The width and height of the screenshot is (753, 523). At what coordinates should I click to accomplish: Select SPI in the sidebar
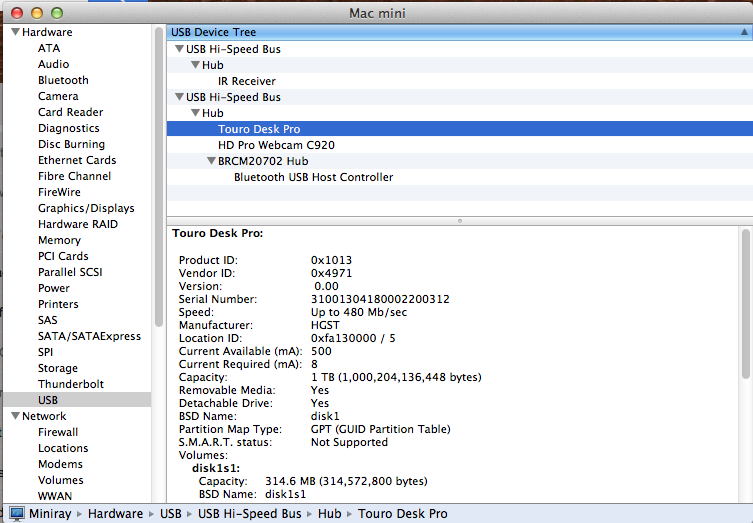(46, 352)
